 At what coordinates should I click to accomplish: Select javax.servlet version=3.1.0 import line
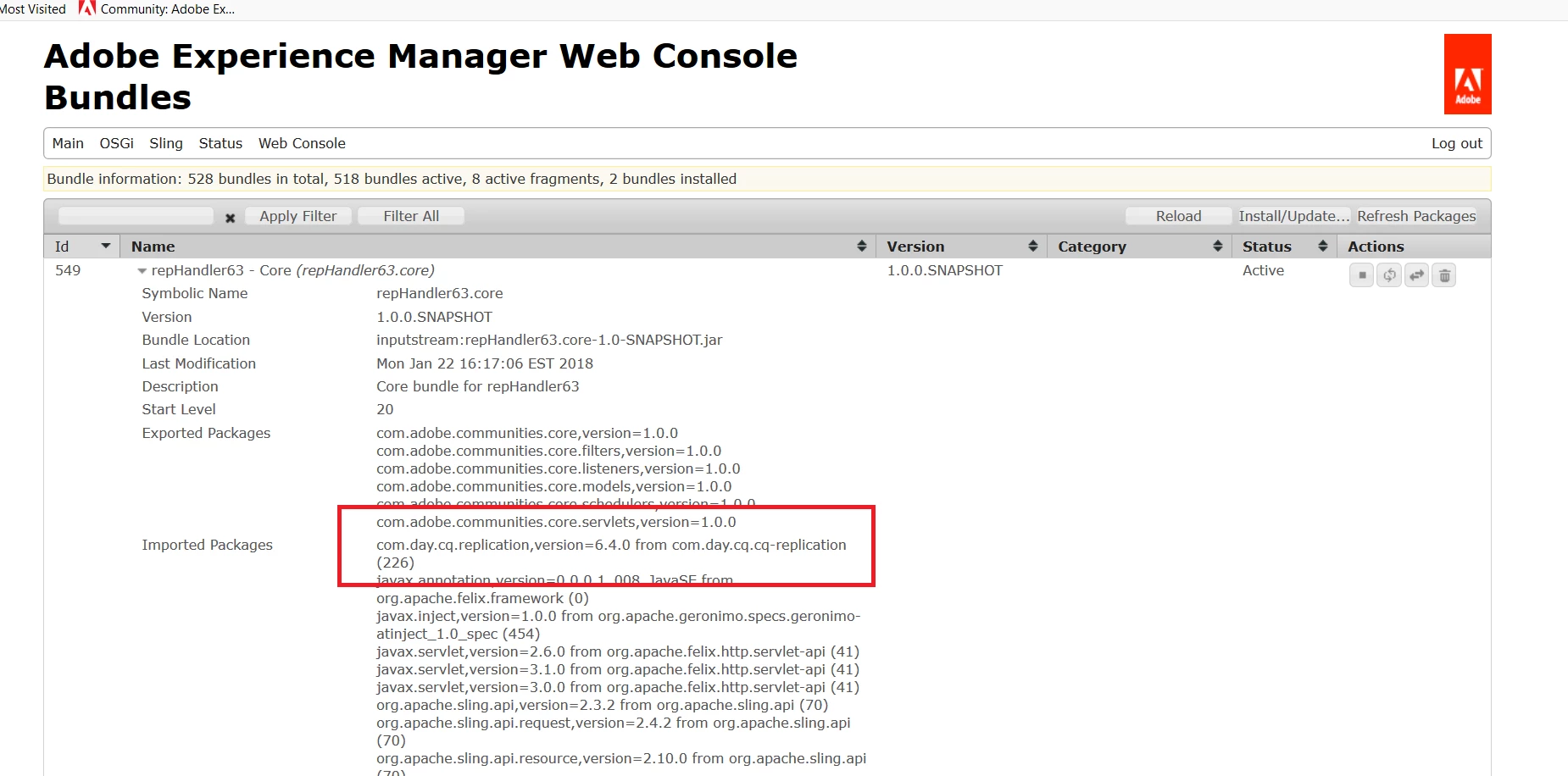[618, 669]
